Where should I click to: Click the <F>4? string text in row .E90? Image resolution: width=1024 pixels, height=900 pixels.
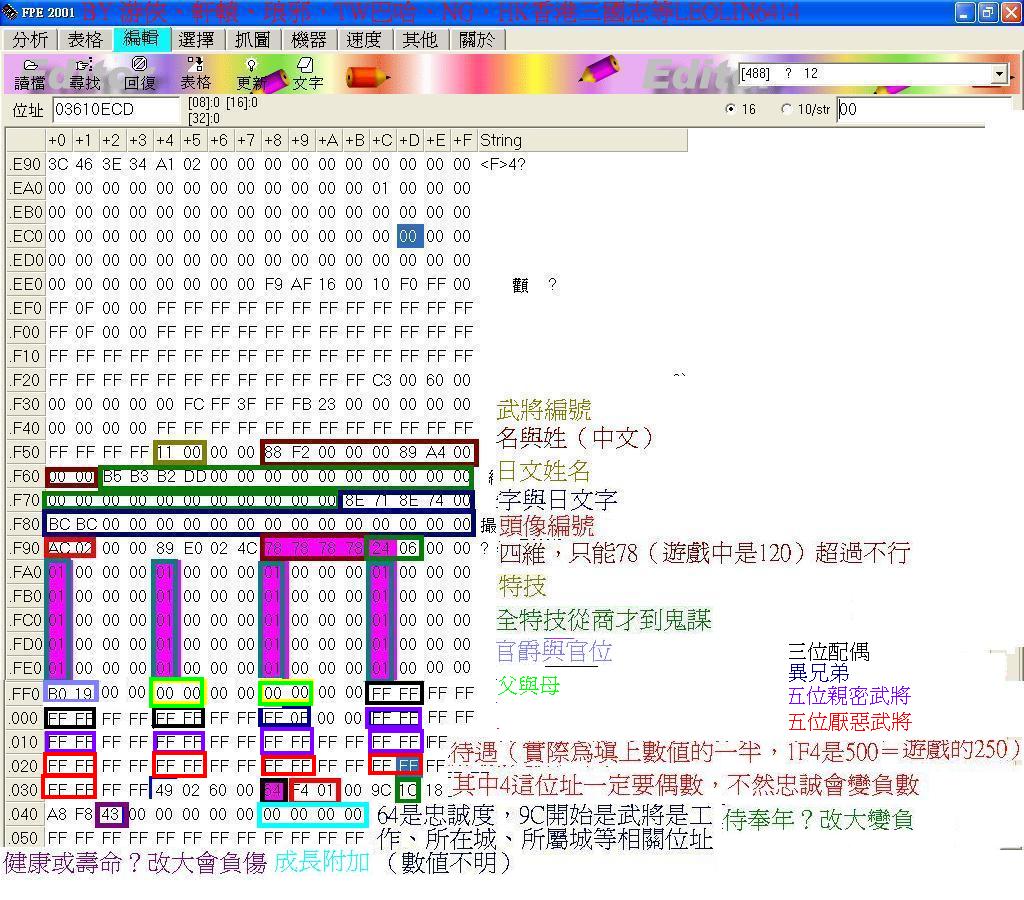502,164
